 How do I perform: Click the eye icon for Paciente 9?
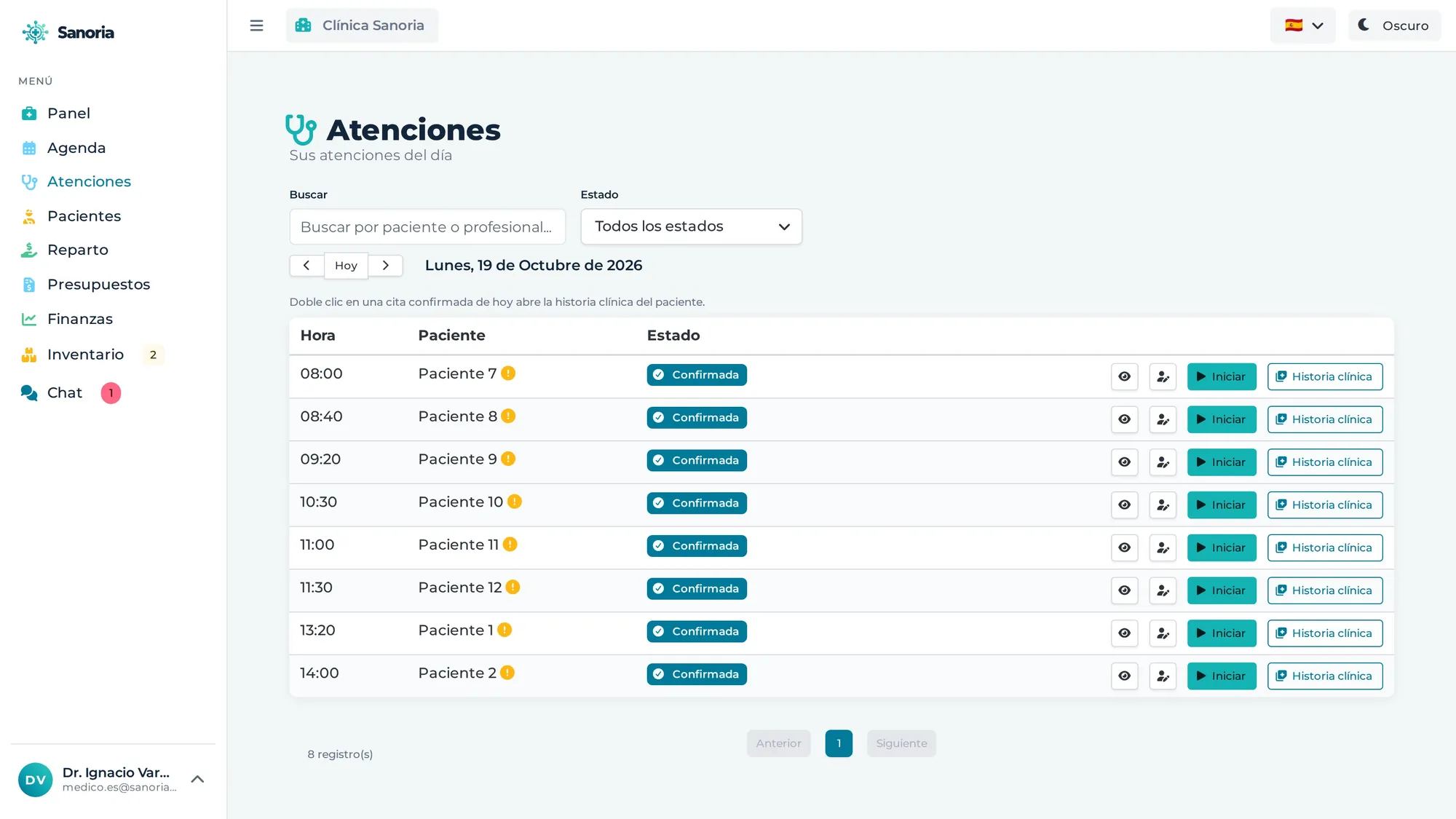pos(1124,462)
